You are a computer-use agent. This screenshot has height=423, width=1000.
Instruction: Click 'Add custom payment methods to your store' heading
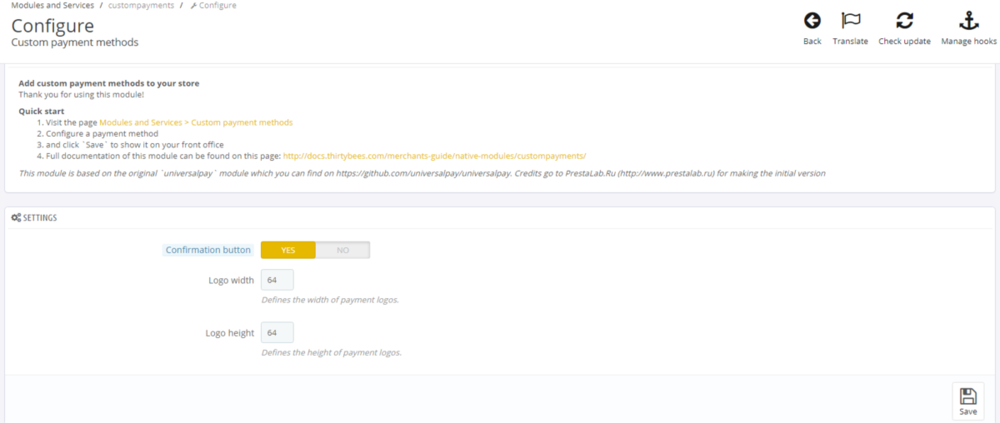point(108,83)
